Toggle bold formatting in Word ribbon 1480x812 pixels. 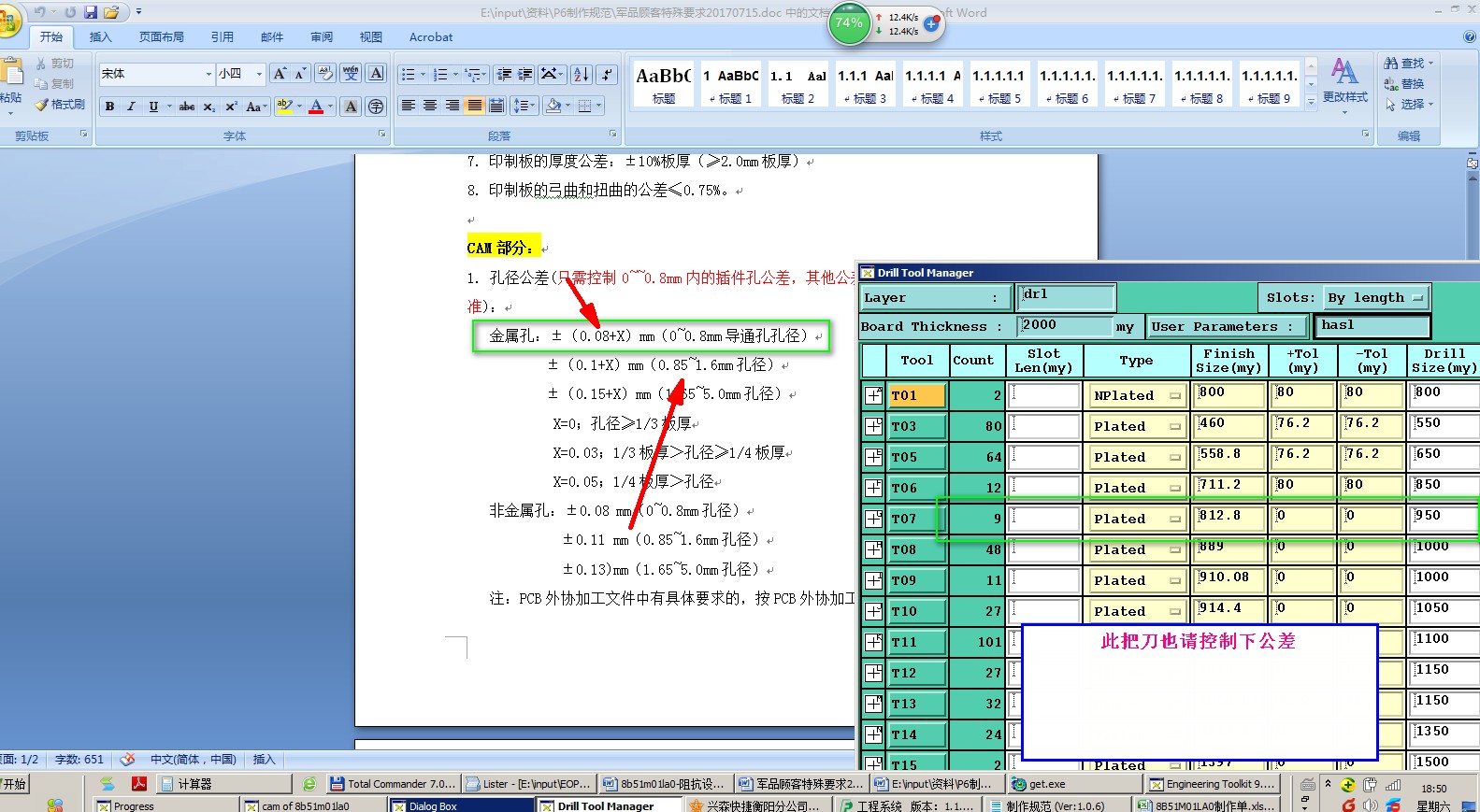pyautogui.click(x=109, y=107)
